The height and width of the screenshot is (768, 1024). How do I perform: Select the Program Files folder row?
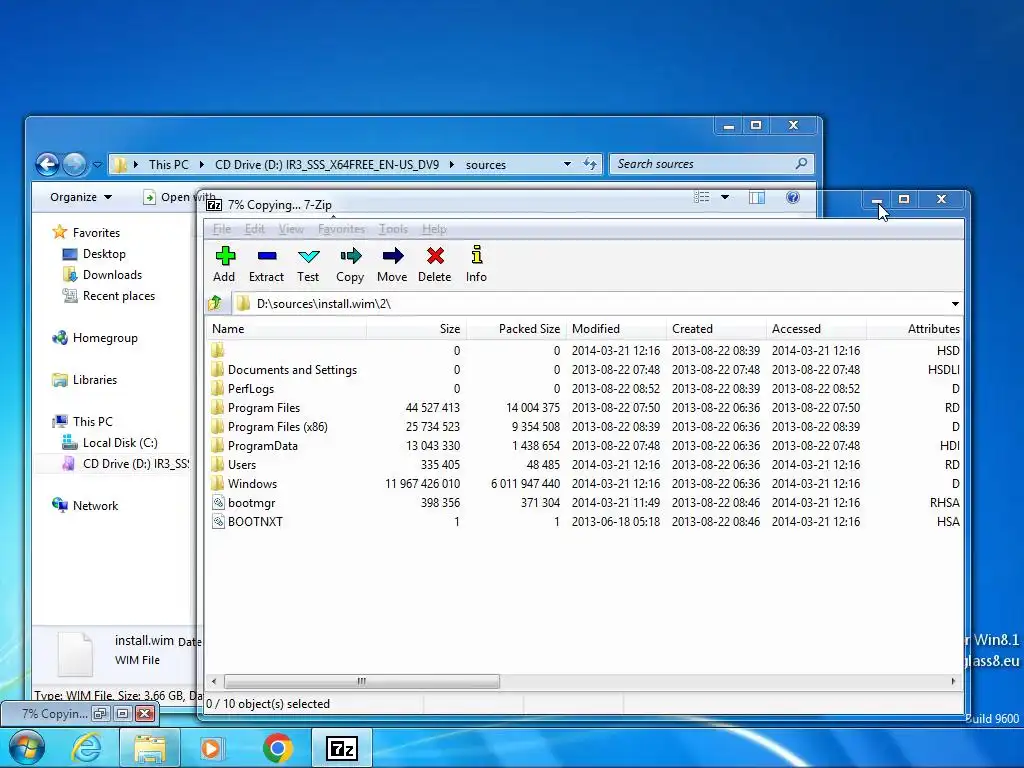(584, 408)
